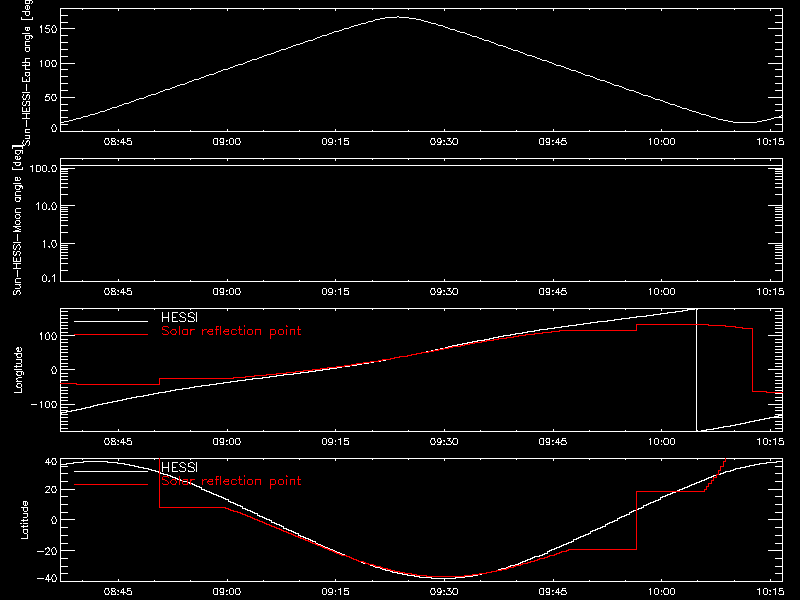Click the vertical white wrap line in Longitude plot
This screenshot has width=800, height=600.
(696, 370)
